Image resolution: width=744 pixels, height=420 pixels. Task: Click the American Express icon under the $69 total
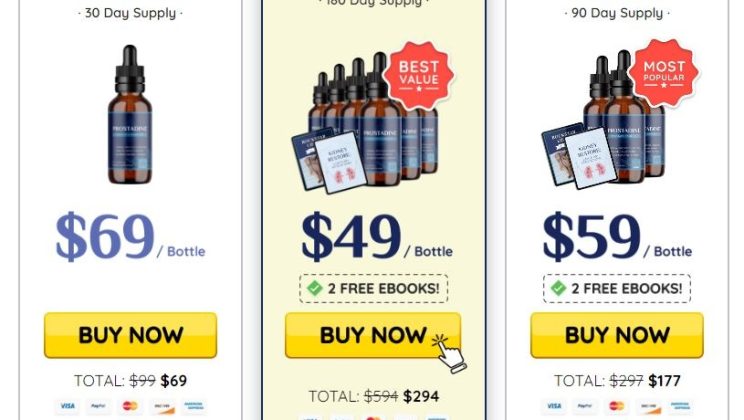(x=194, y=406)
